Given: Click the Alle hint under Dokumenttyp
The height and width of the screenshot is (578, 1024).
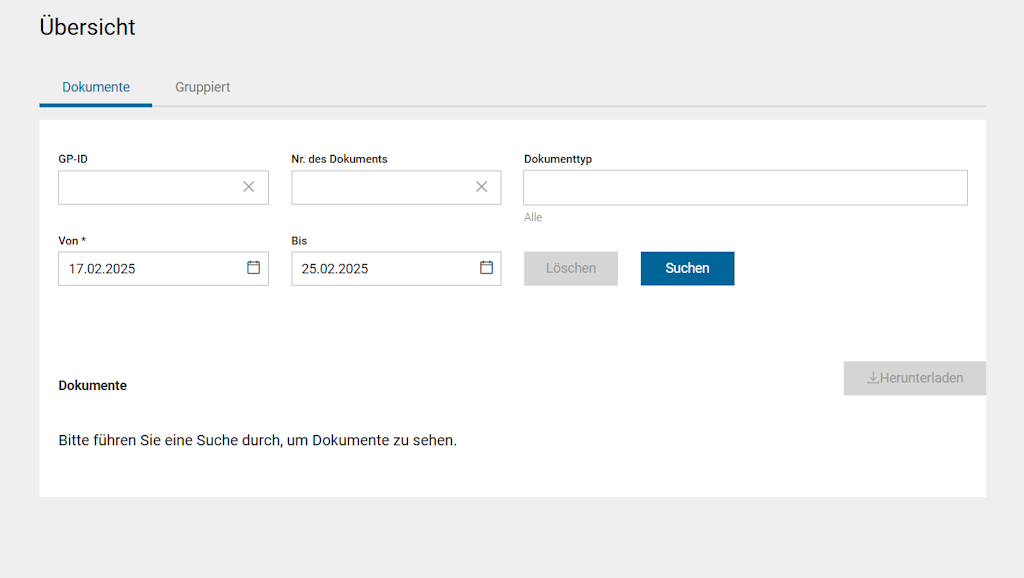Looking at the screenshot, I should (x=532, y=217).
